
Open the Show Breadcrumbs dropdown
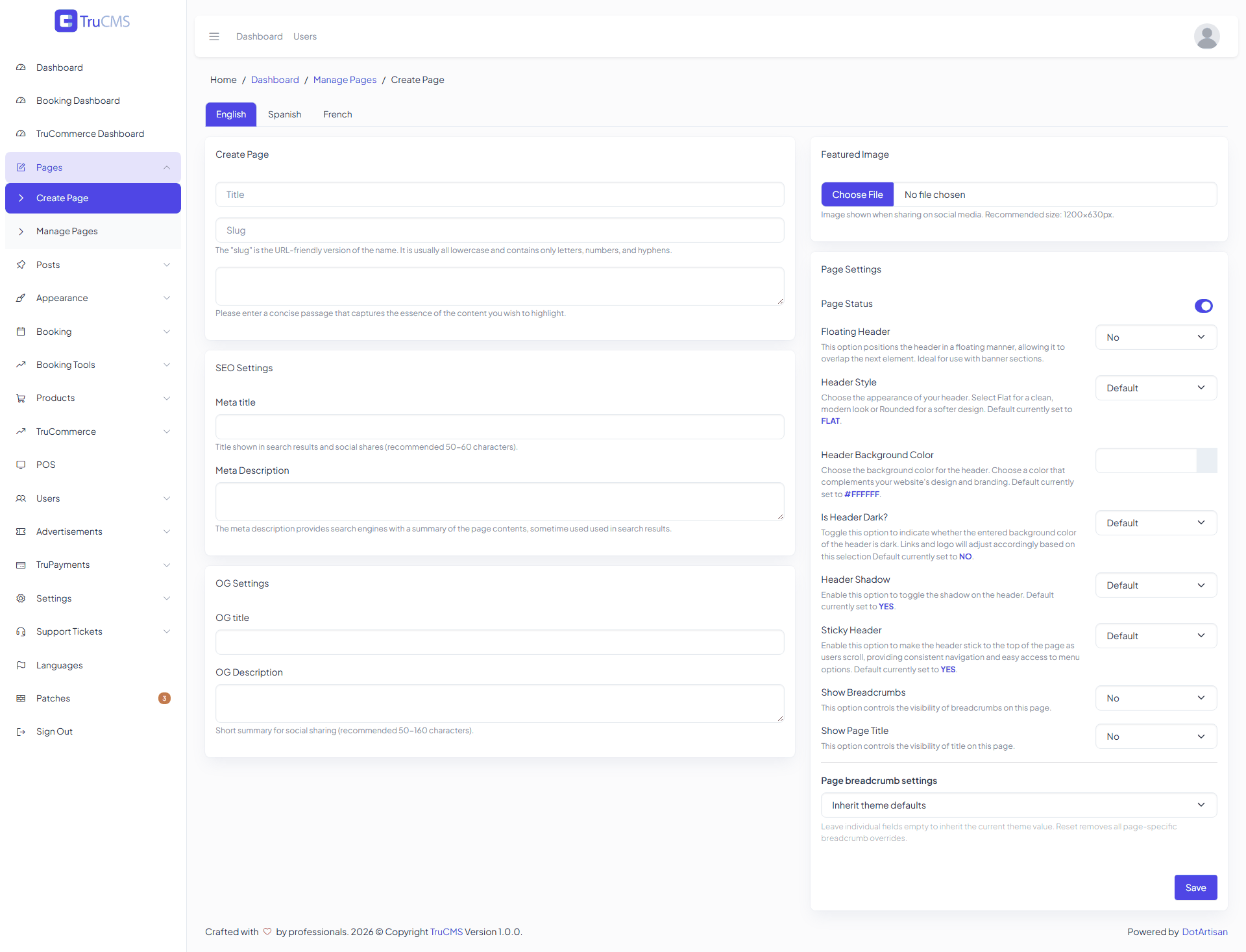[x=1156, y=698]
